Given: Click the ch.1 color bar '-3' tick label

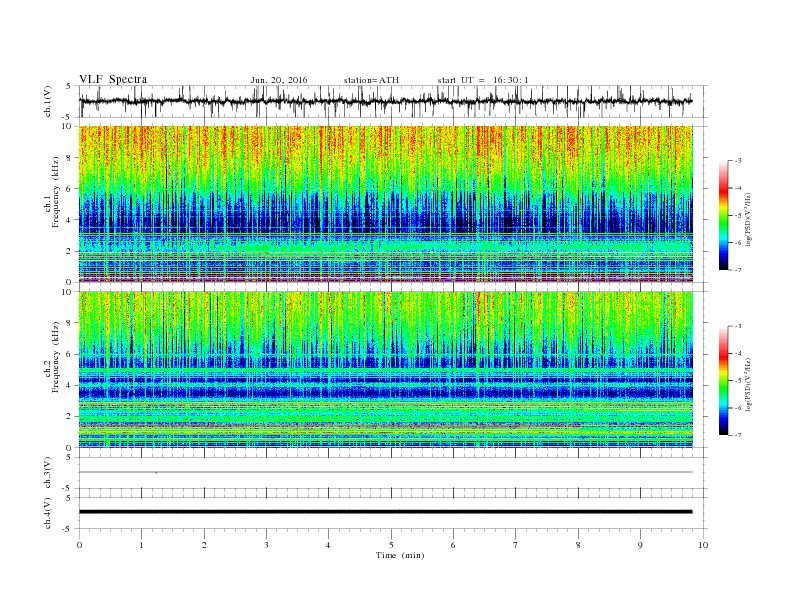Looking at the screenshot, I should tap(737, 161).
